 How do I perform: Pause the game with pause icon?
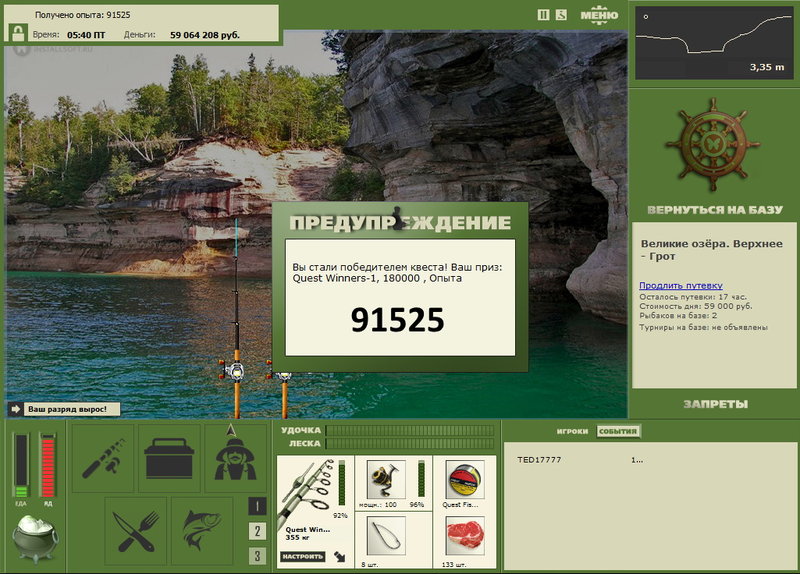coord(543,15)
